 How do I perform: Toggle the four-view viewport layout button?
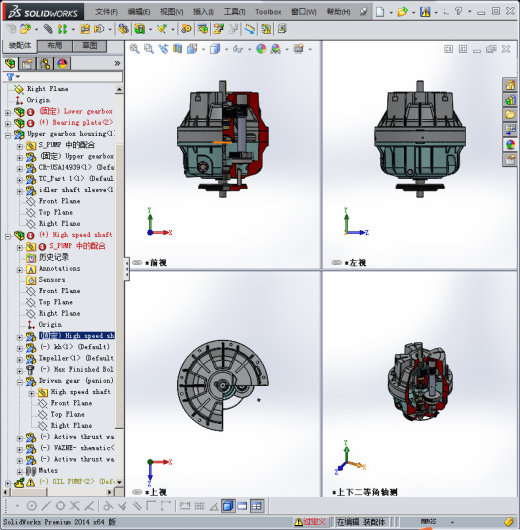click(257, 506)
